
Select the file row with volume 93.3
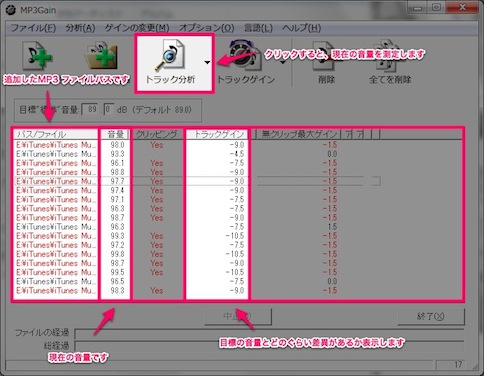(x=238, y=154)
